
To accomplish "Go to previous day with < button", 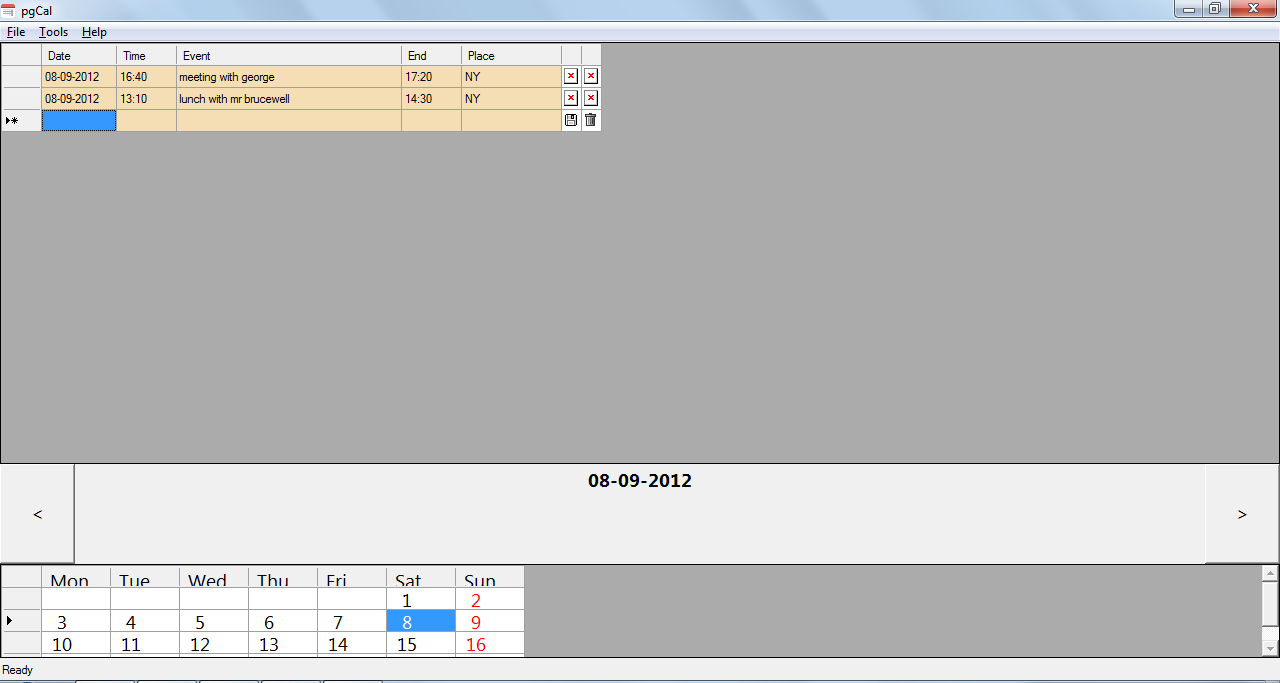I will [37, 514].
